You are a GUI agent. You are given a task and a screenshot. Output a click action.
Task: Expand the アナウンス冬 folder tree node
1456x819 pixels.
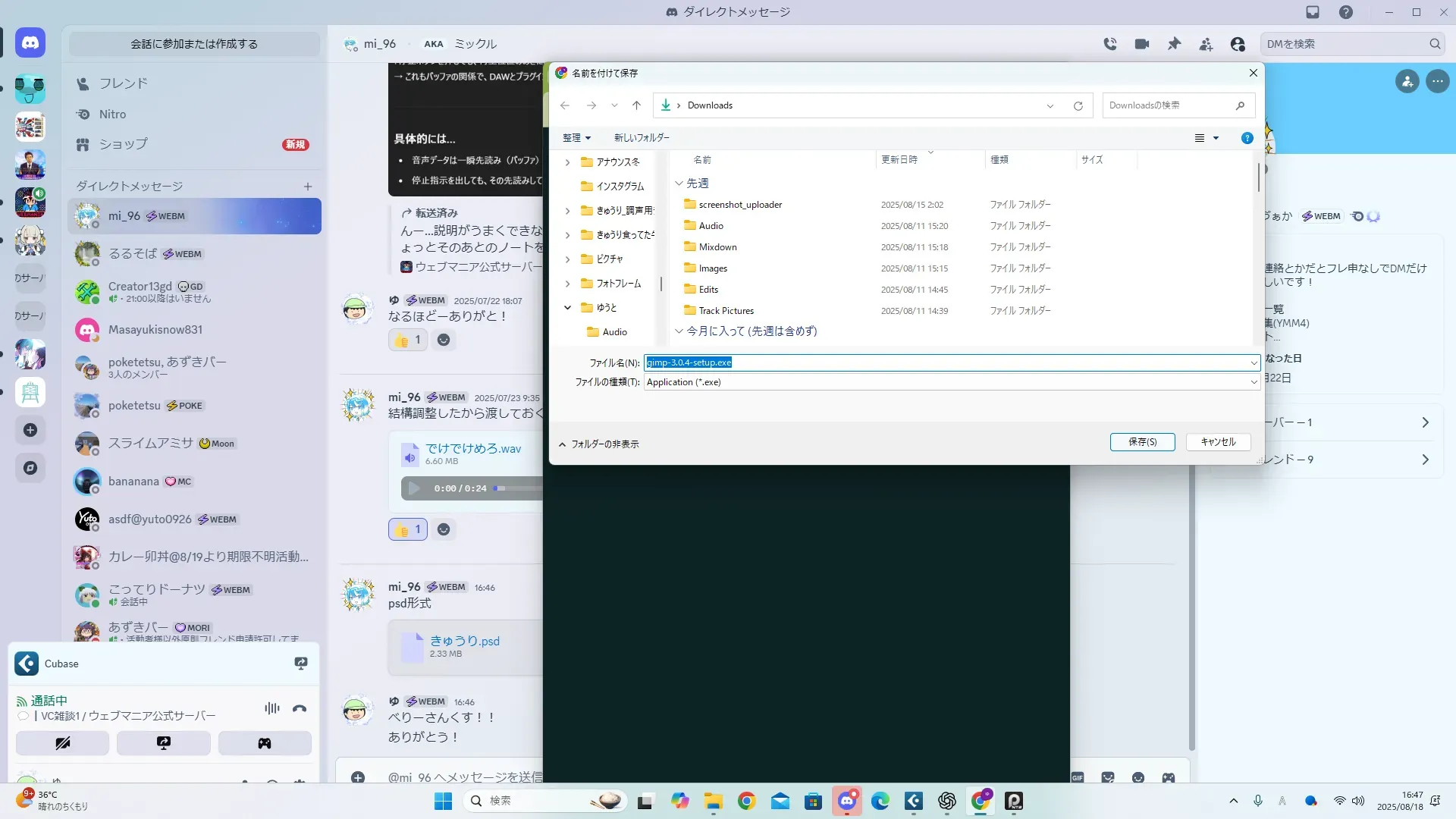tap(567, 162)
